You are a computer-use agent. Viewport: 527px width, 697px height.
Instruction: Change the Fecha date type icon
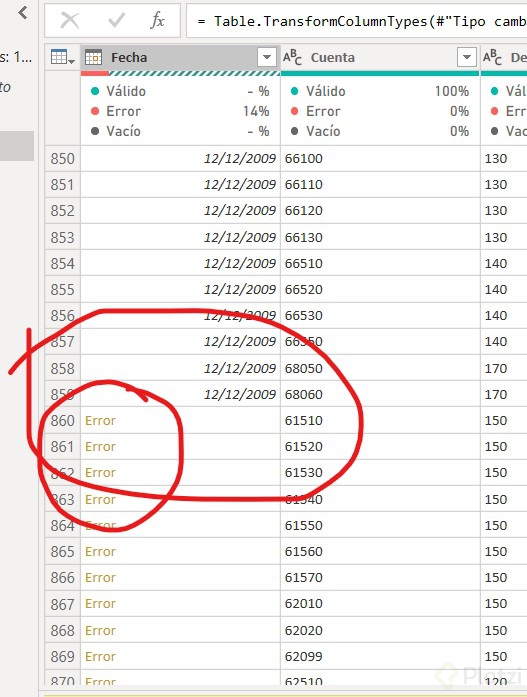coord(94,57)
